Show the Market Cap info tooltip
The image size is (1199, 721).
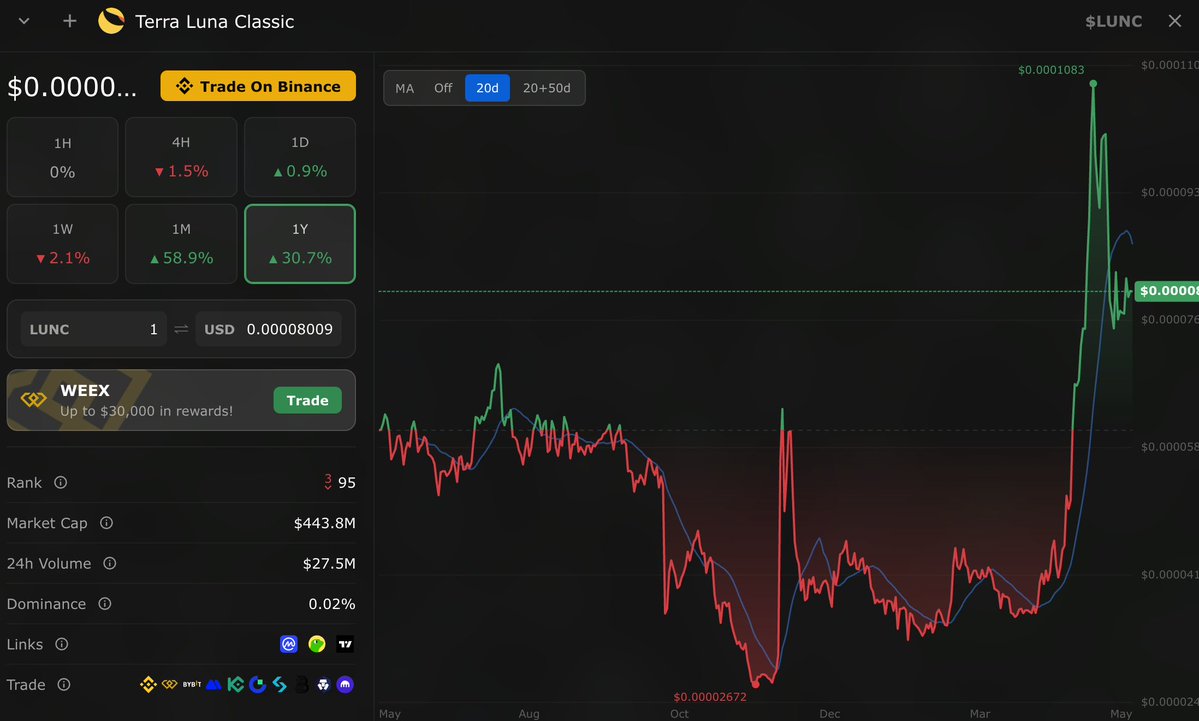[x=106, y=523]
